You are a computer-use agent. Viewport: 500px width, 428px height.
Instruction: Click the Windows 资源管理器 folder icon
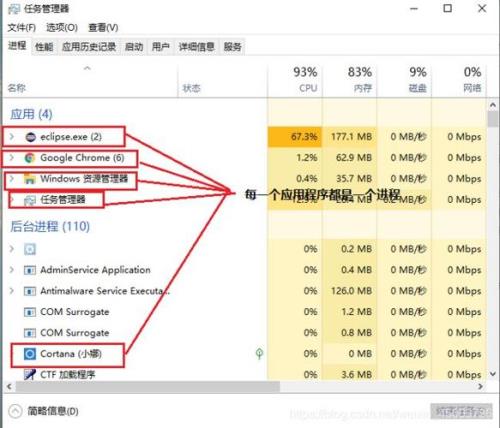(30, 179)
